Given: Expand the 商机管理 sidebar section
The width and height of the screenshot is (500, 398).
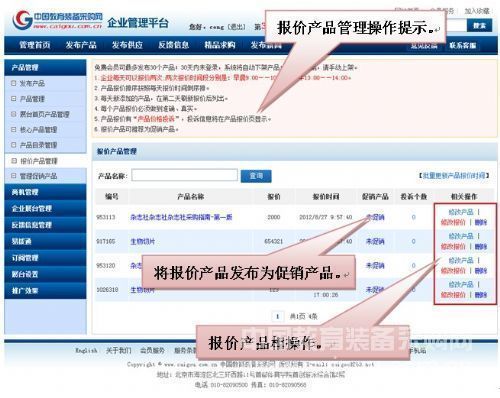Looking at the screenshot, I should point(45,192).
